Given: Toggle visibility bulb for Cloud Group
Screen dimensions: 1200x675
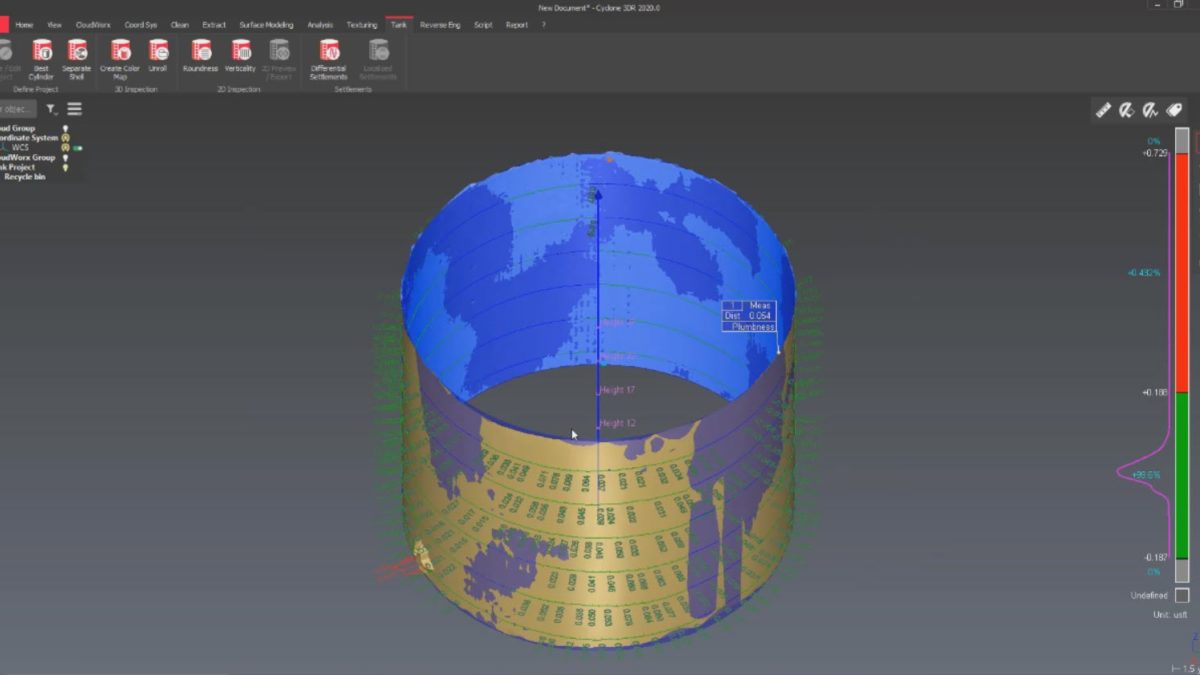Looking at the screenshot, I should coord(66,128).
